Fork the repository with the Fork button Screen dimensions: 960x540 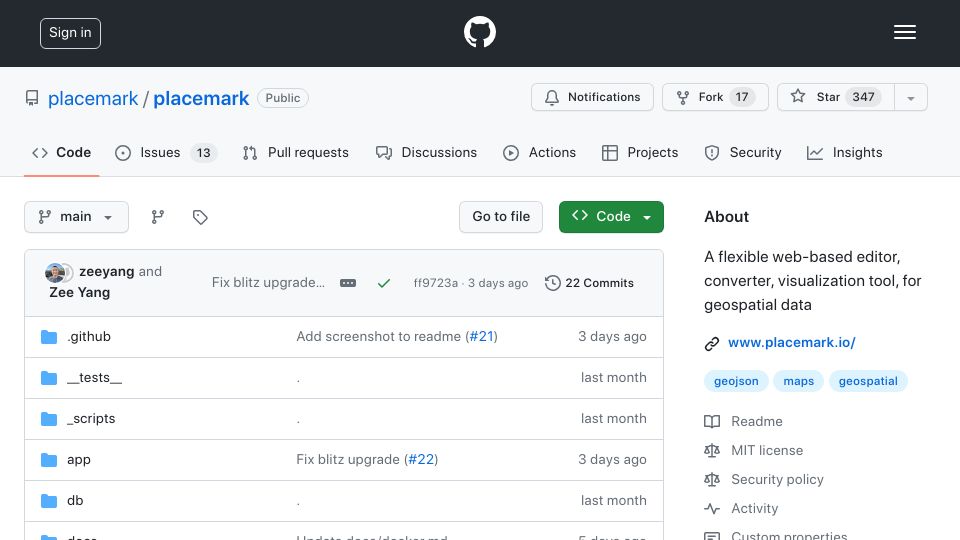(715, 97)
